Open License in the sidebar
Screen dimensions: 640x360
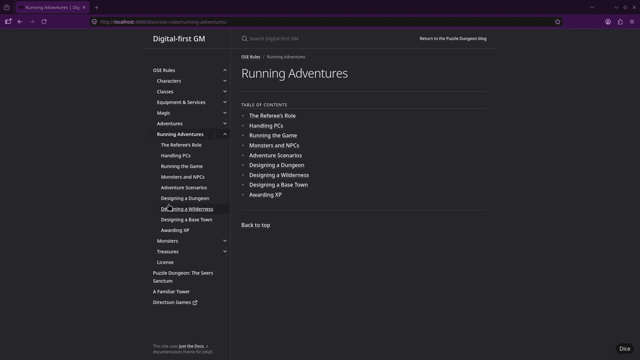pyautogui.click(x=165, y=262)
